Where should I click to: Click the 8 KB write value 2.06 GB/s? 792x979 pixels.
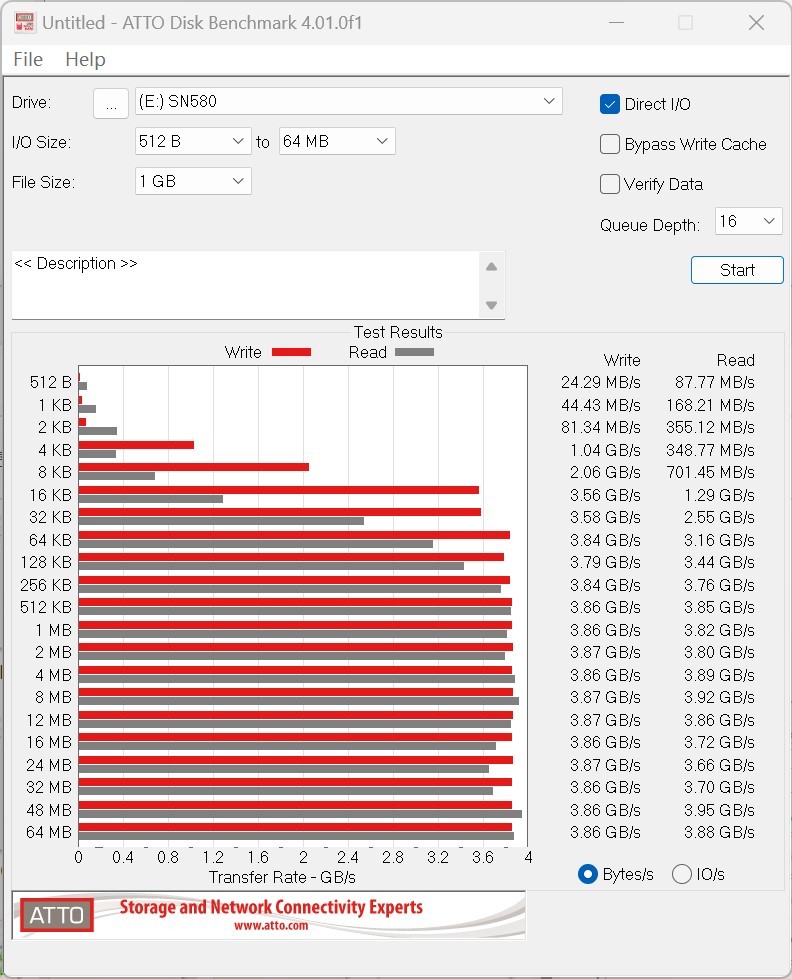(605, 472)
